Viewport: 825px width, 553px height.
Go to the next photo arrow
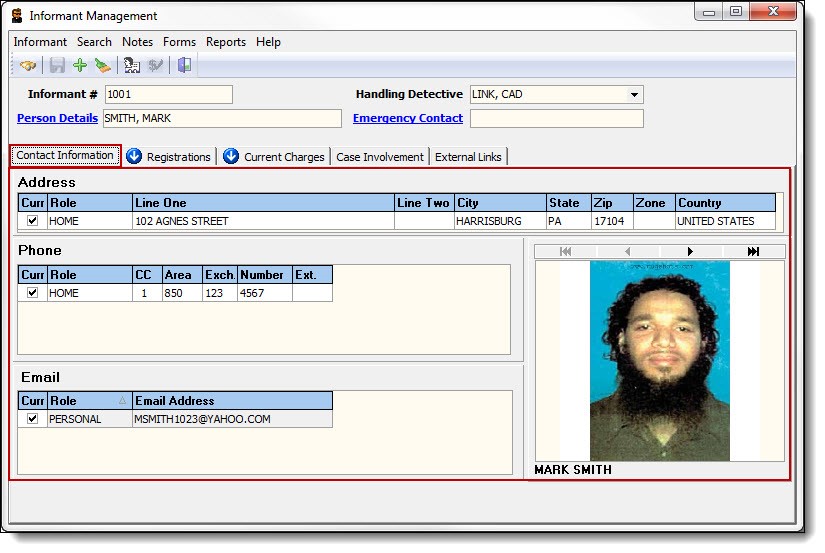coord(690,252)
